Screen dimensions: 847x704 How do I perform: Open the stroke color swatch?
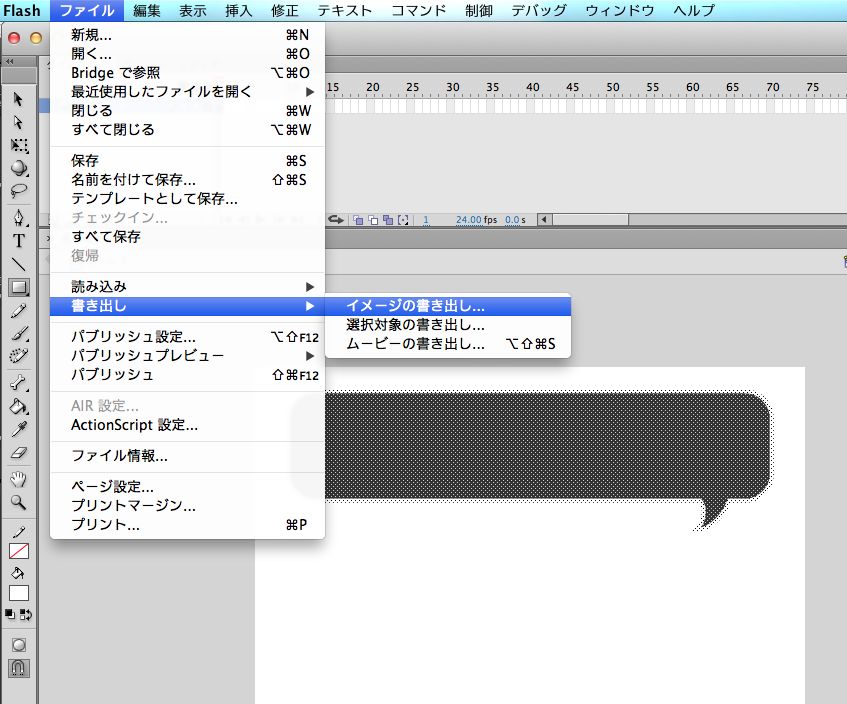(19, 552)
